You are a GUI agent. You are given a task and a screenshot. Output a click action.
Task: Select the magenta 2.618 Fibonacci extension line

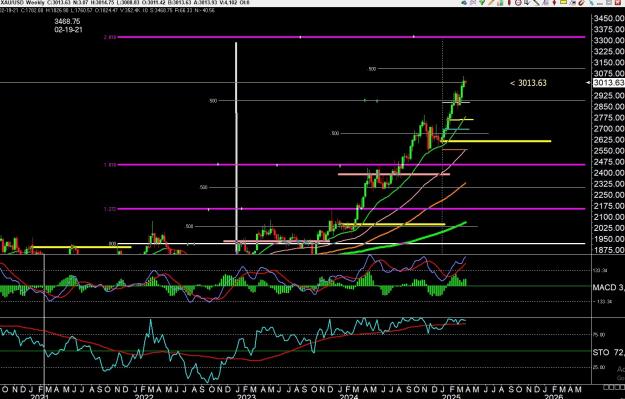coord(351,37)
